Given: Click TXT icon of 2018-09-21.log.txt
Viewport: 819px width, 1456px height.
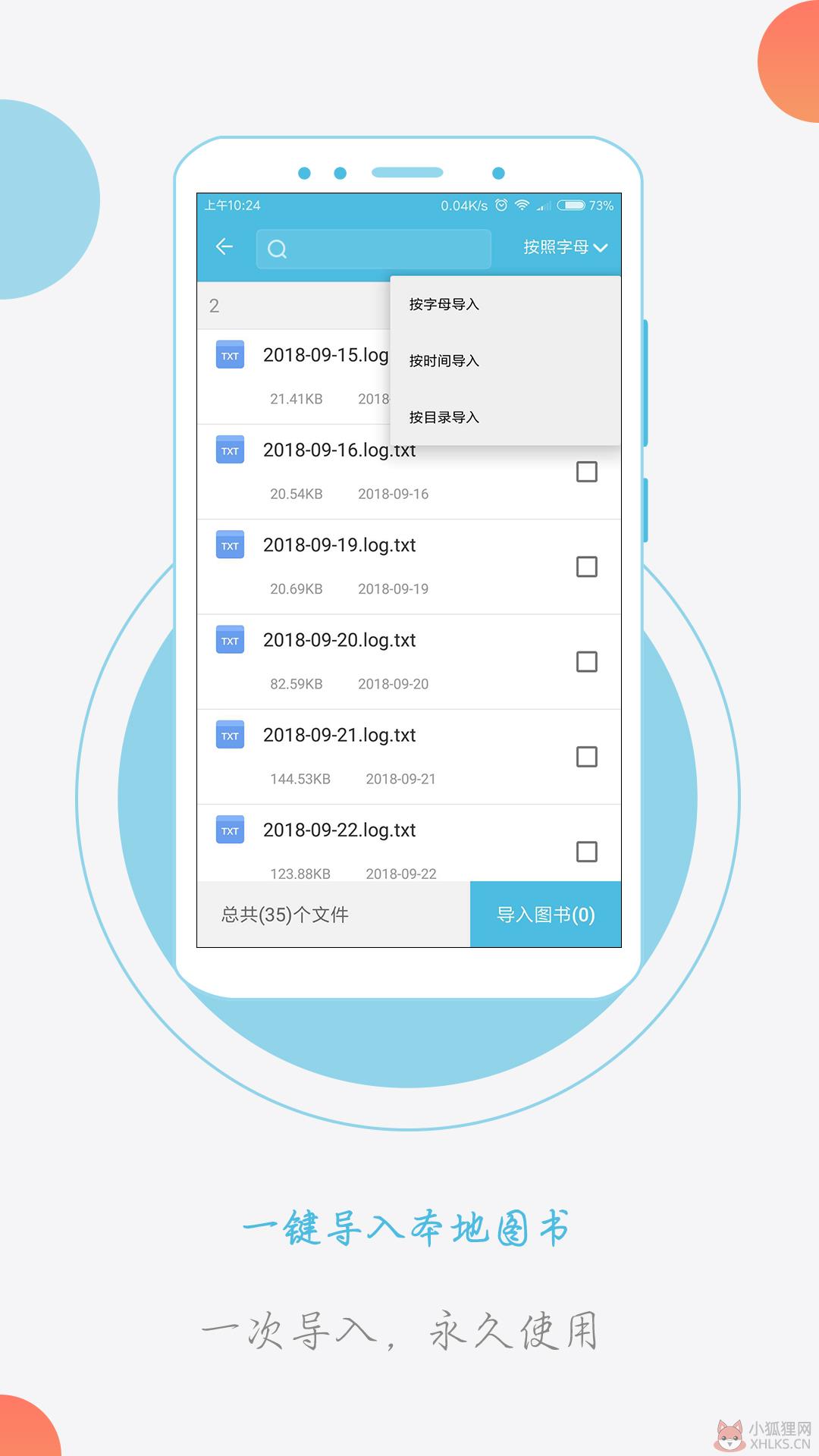Looking at the screenshot, I should point(230,734).
